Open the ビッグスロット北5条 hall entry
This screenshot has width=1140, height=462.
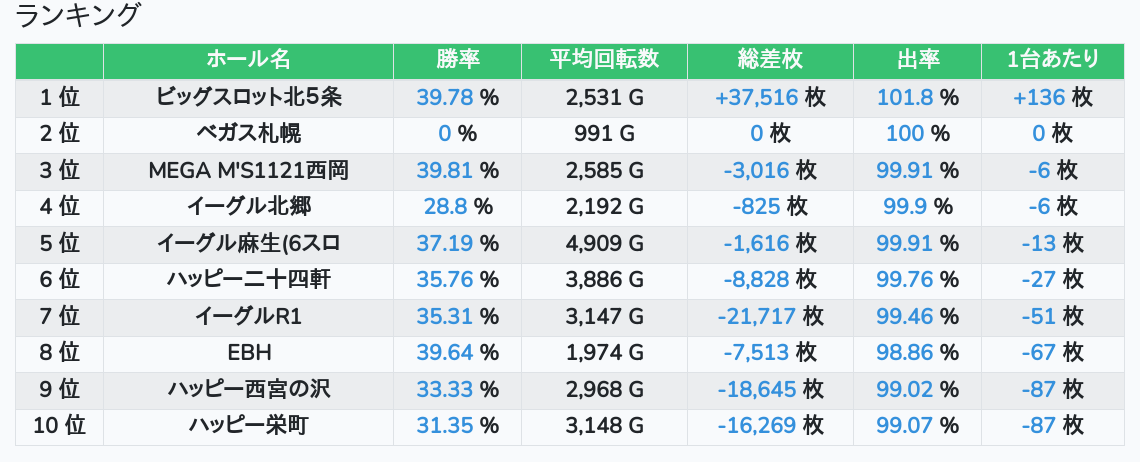tap(249, 97)
